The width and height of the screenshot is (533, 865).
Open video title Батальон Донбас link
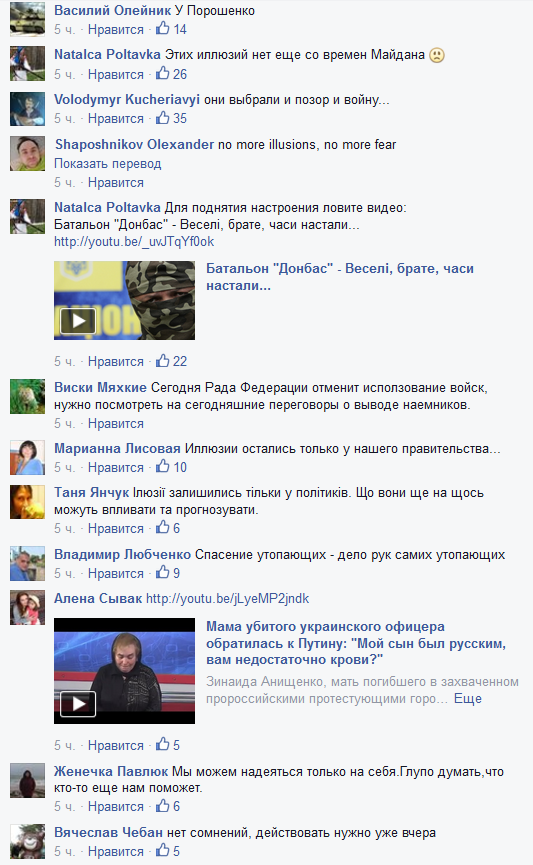tap(340, 277)
